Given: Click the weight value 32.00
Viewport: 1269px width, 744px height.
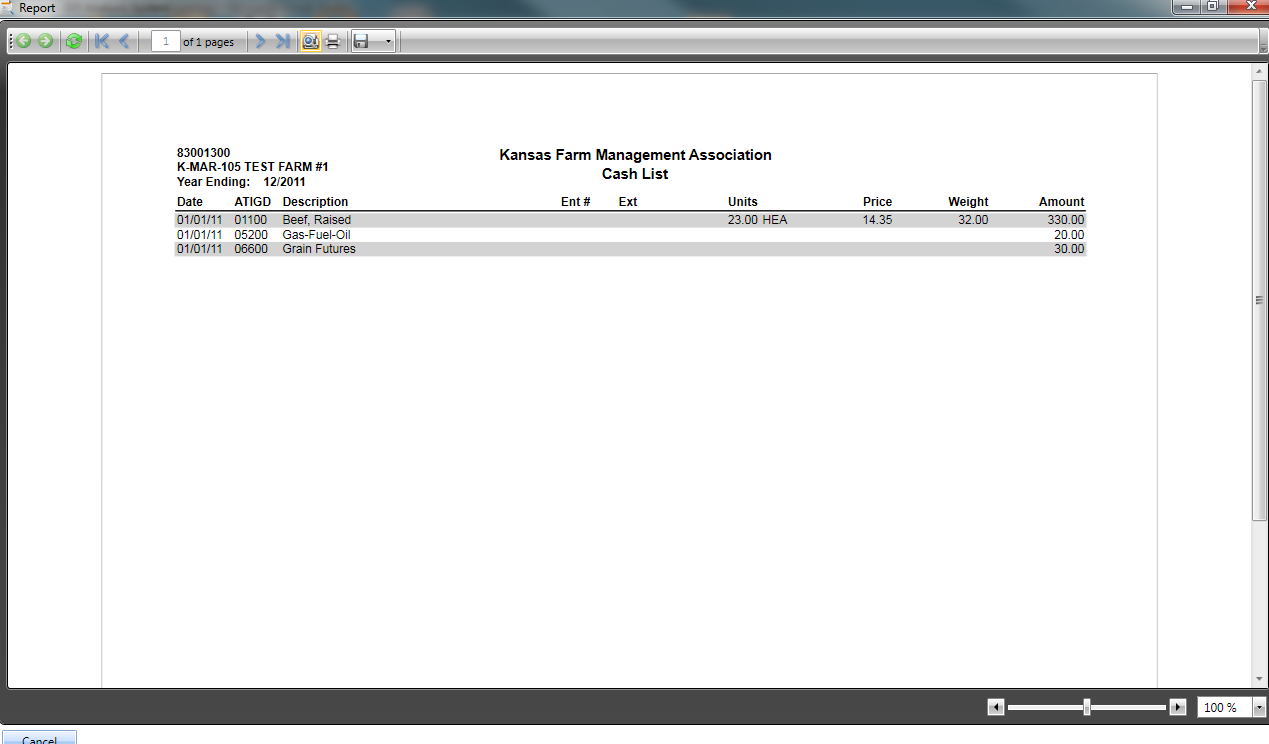Looking at the screenshot, I should tap(973, 220).
